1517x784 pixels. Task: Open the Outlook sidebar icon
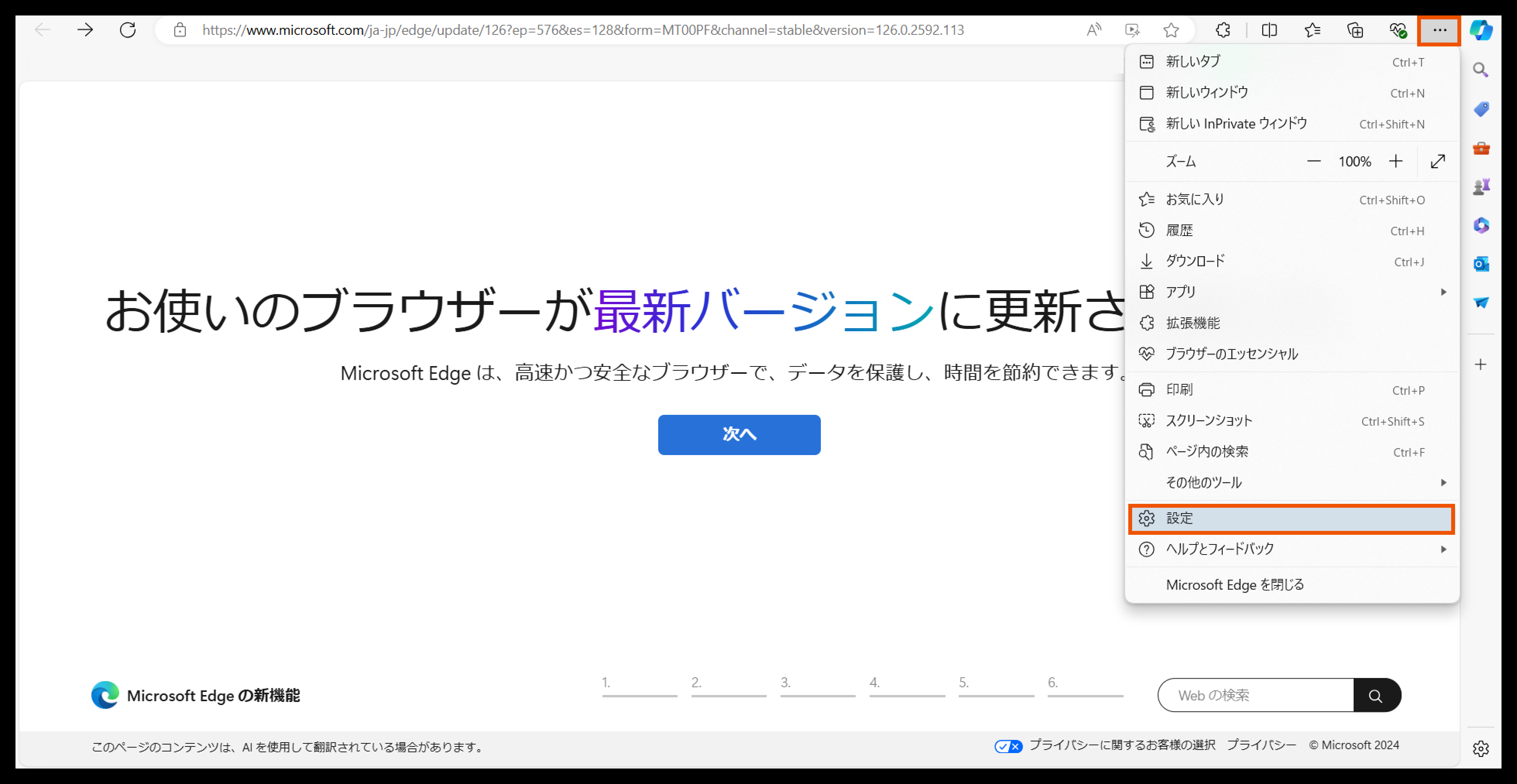click(x=1481, y=264)
